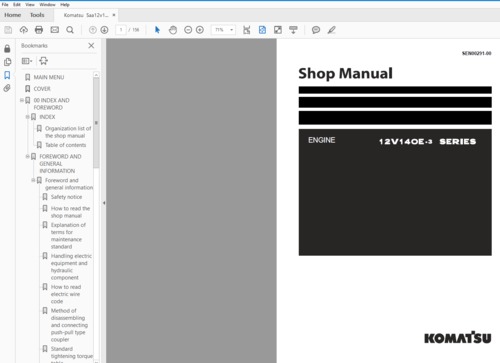Image resolution: width=500 pixels, height=363 pixels.
Task: Open the Find text magnifier tool
Action: [x=70, y=30]
